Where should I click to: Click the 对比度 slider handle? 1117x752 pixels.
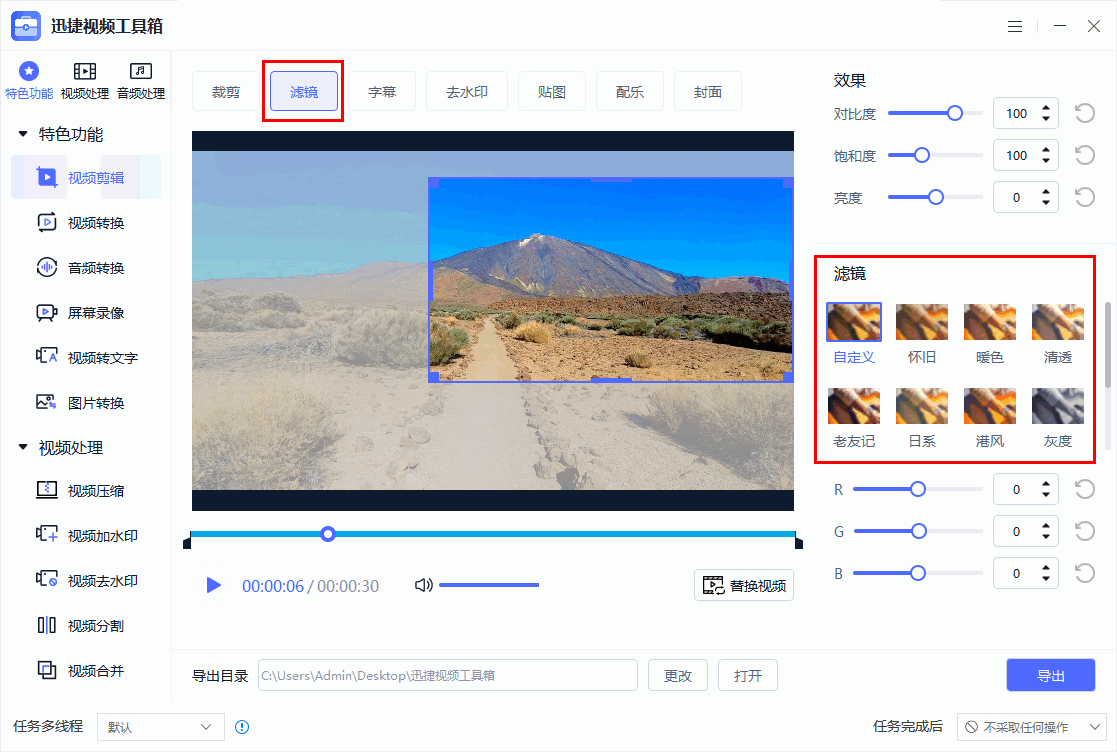click(x=955, y=113)
